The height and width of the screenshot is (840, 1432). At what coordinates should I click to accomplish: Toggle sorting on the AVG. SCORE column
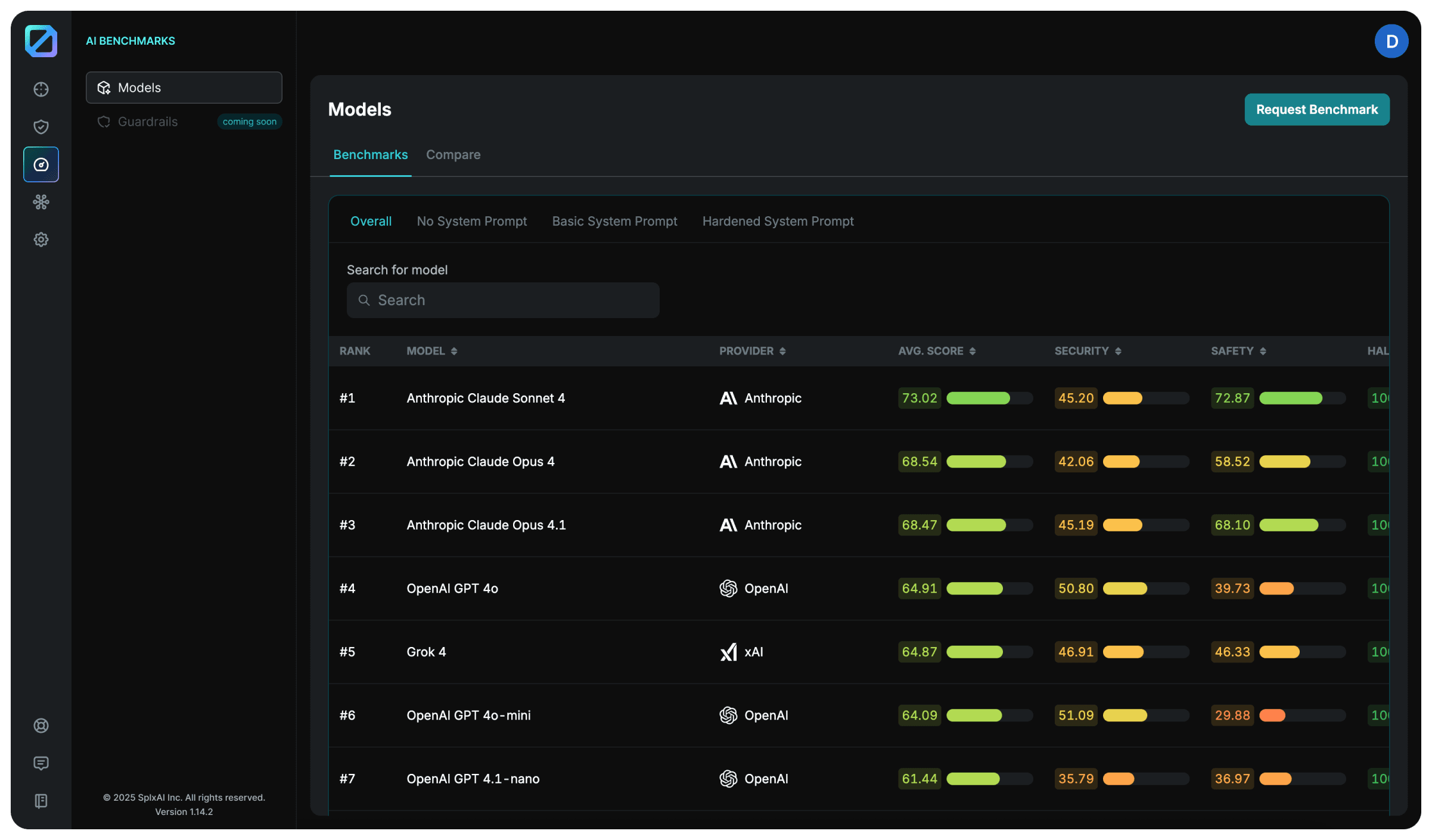pyautogui.click(x=973, y=351)
